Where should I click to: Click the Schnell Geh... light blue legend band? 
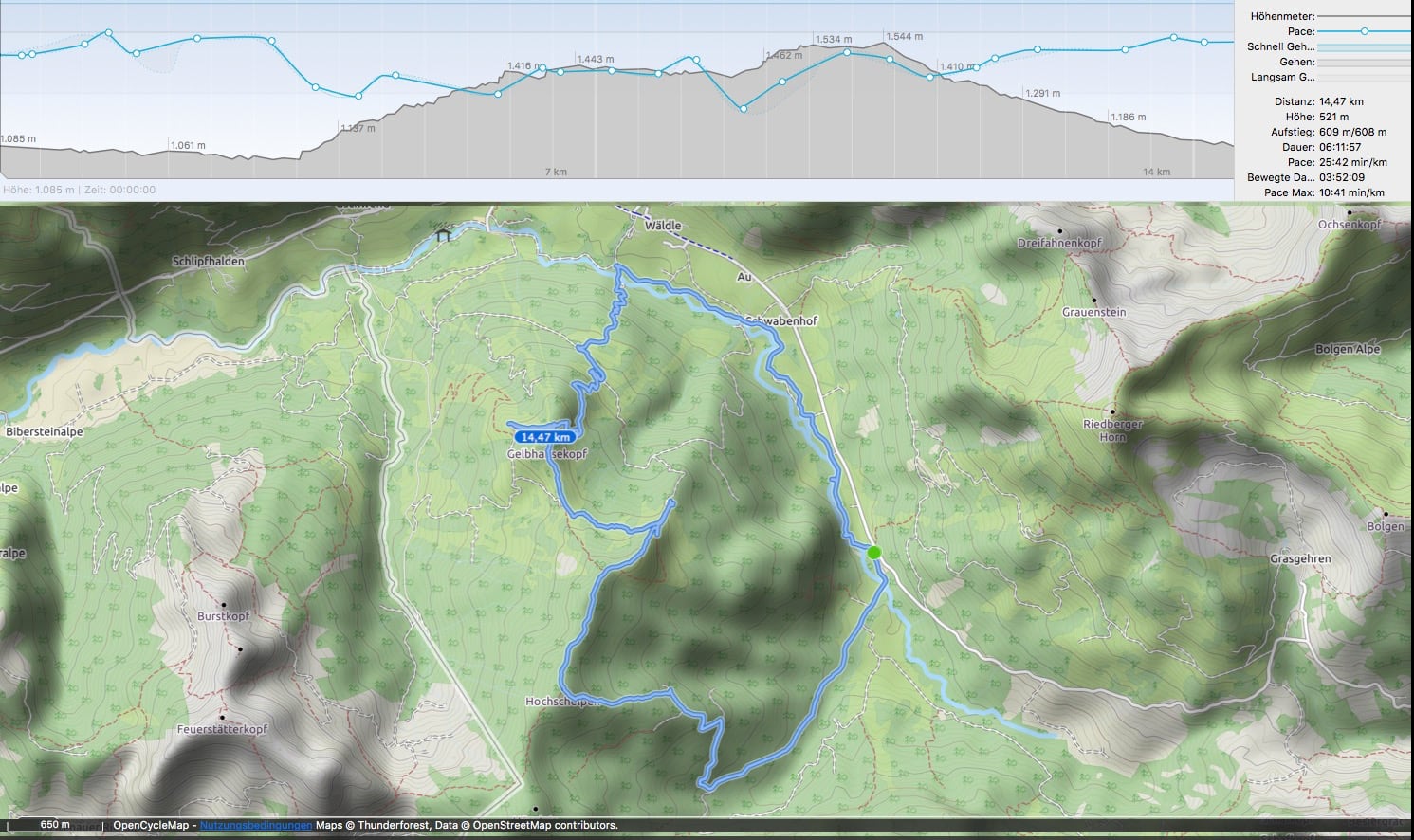[x=1365, y=46]
